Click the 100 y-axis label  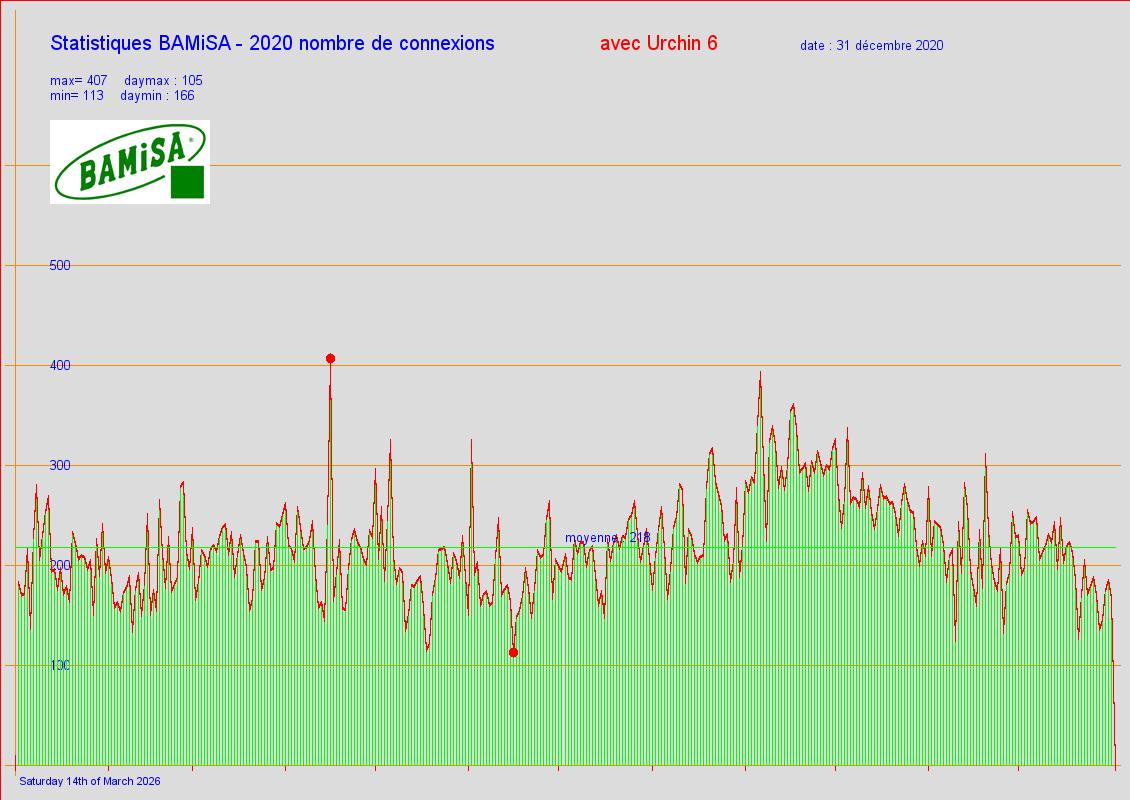click(x=60, y=665)
